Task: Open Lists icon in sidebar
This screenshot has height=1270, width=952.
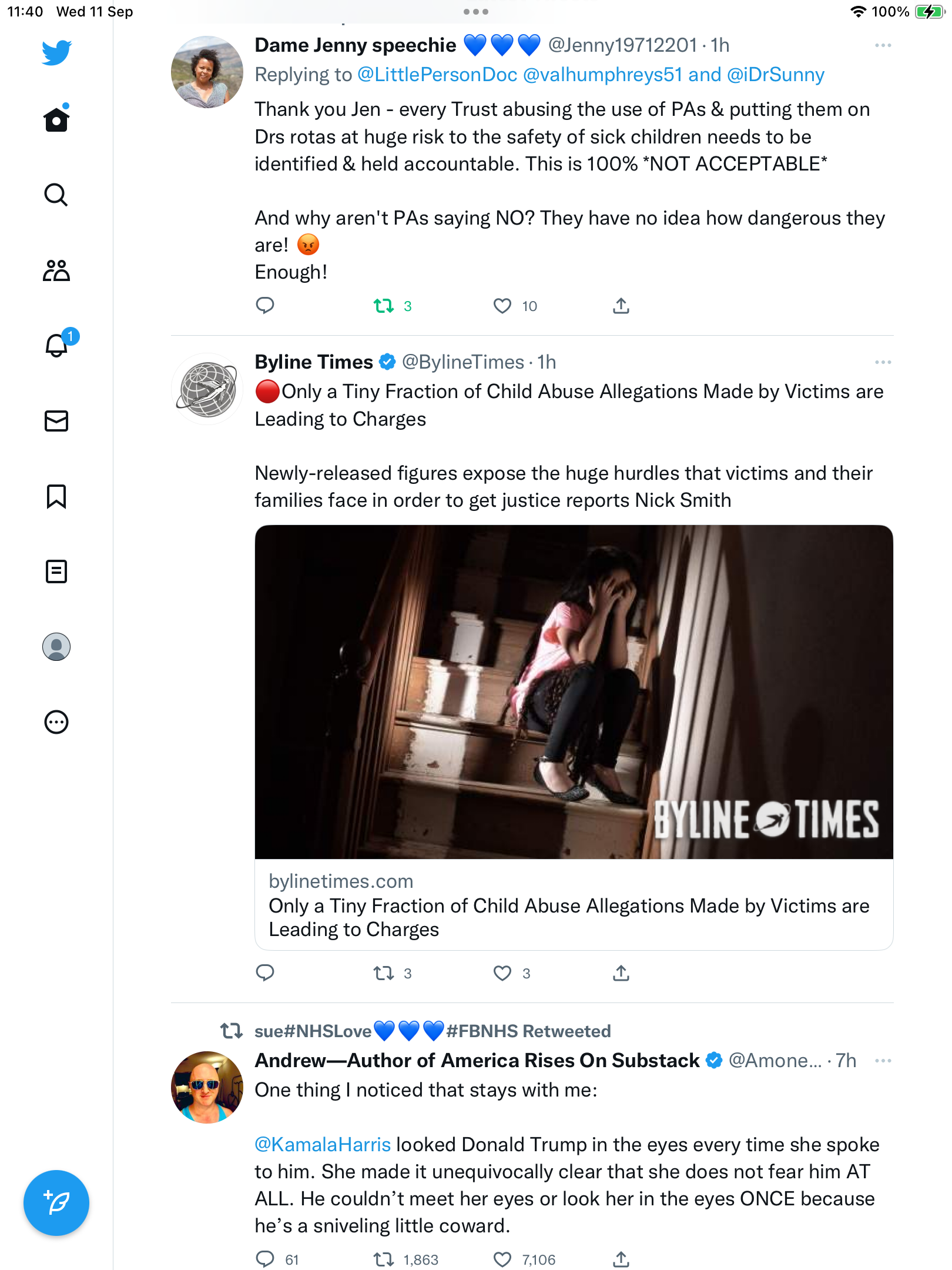Action: pyautogui.click(x=56, y=571)
